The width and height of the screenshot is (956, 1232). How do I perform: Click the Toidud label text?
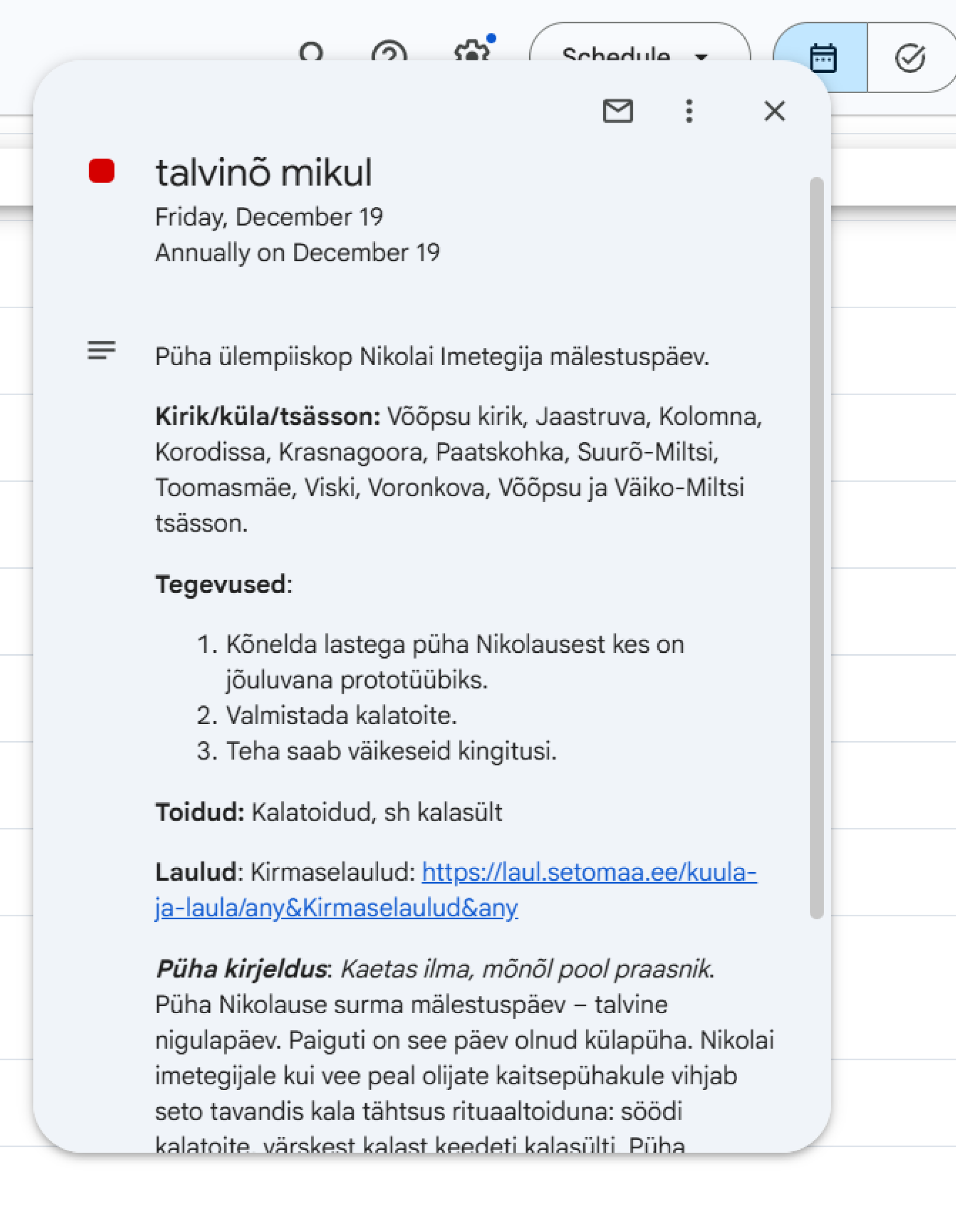199,812
